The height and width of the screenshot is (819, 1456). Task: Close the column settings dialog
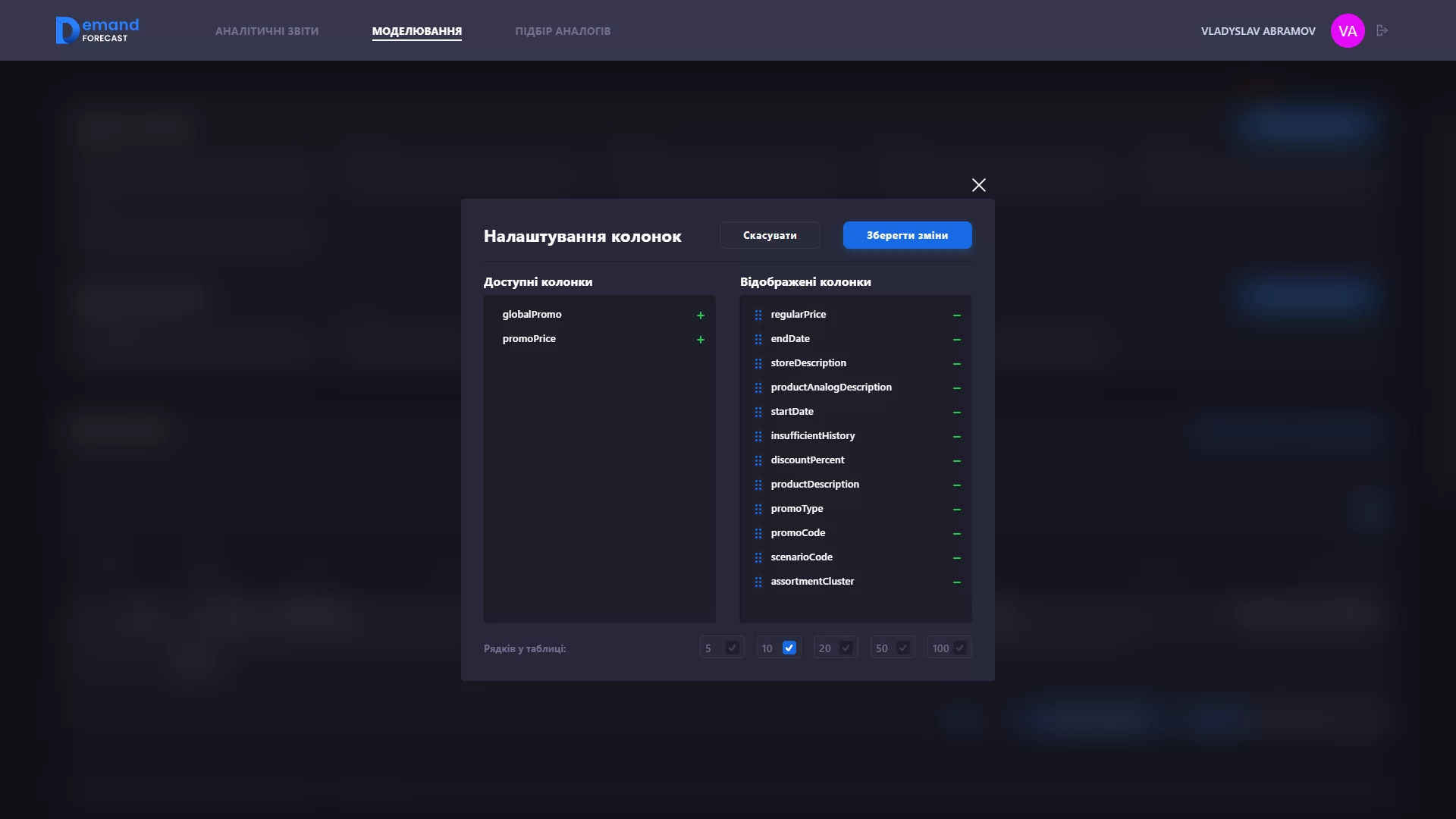click(978, 185)
